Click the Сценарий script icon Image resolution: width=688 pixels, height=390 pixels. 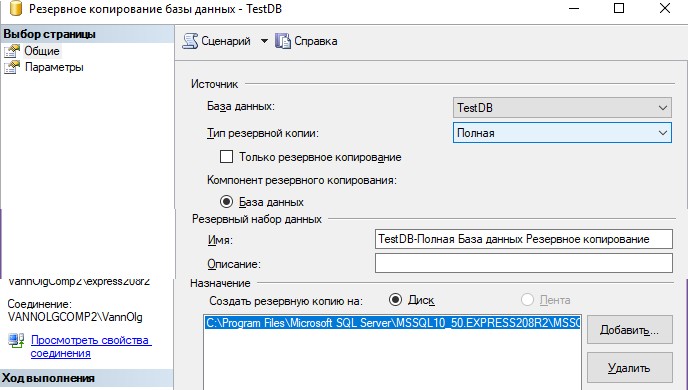point(190,41)
